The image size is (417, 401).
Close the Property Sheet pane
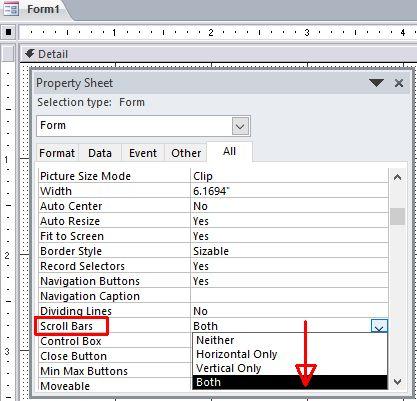click(399, 83)
